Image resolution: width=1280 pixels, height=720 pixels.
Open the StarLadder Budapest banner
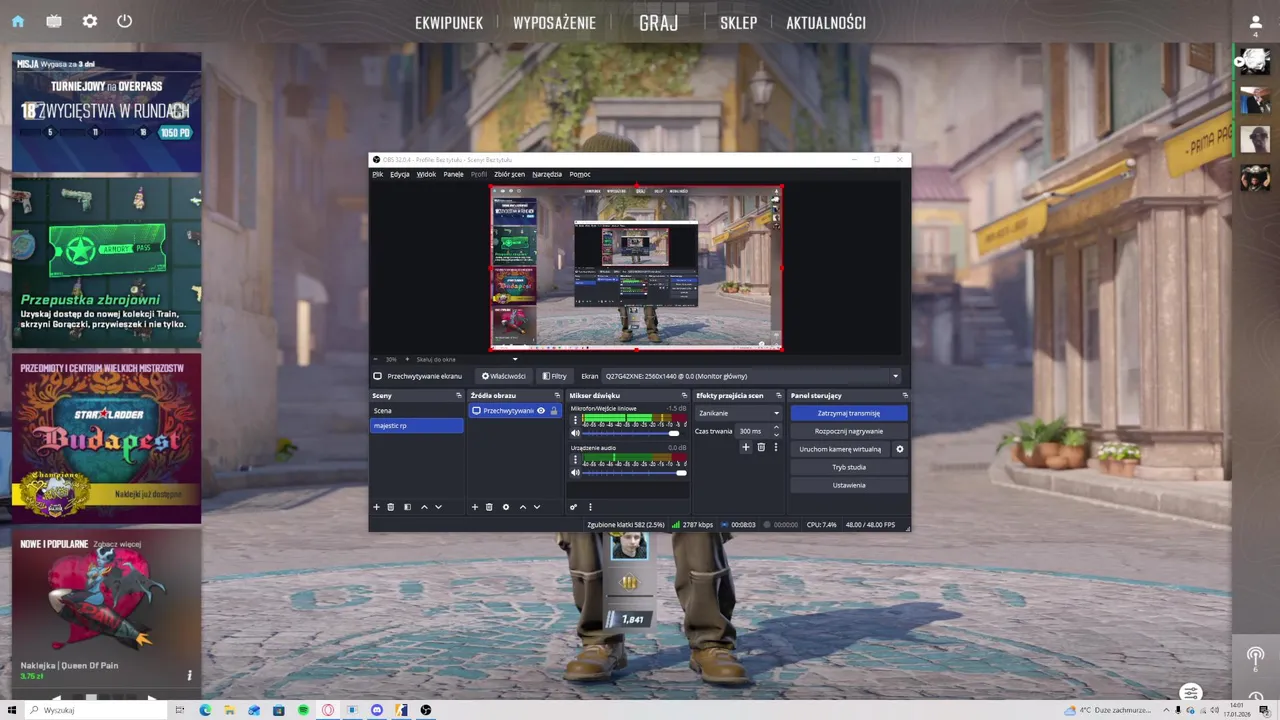107,438
